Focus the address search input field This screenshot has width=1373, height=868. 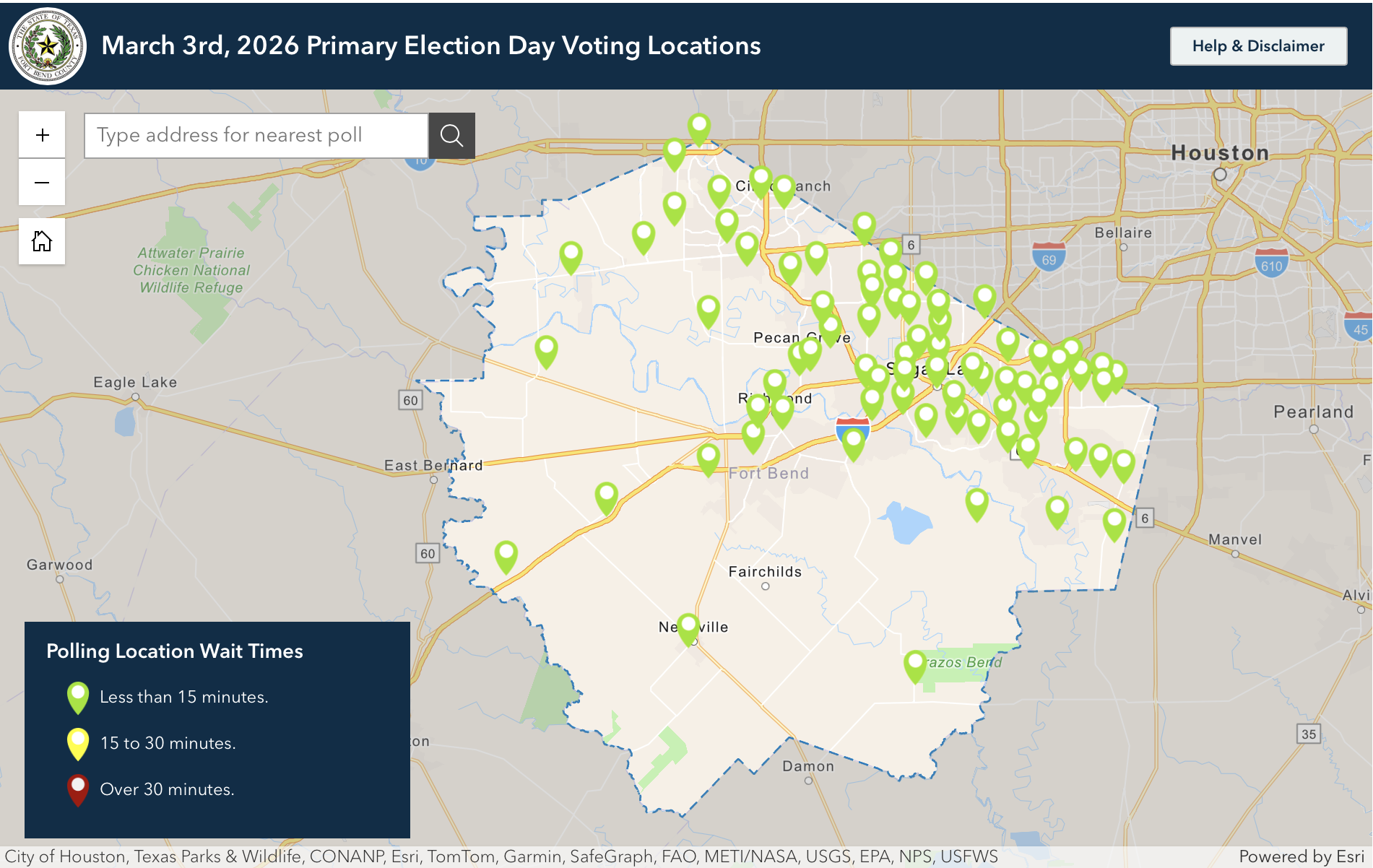(256, 135)
